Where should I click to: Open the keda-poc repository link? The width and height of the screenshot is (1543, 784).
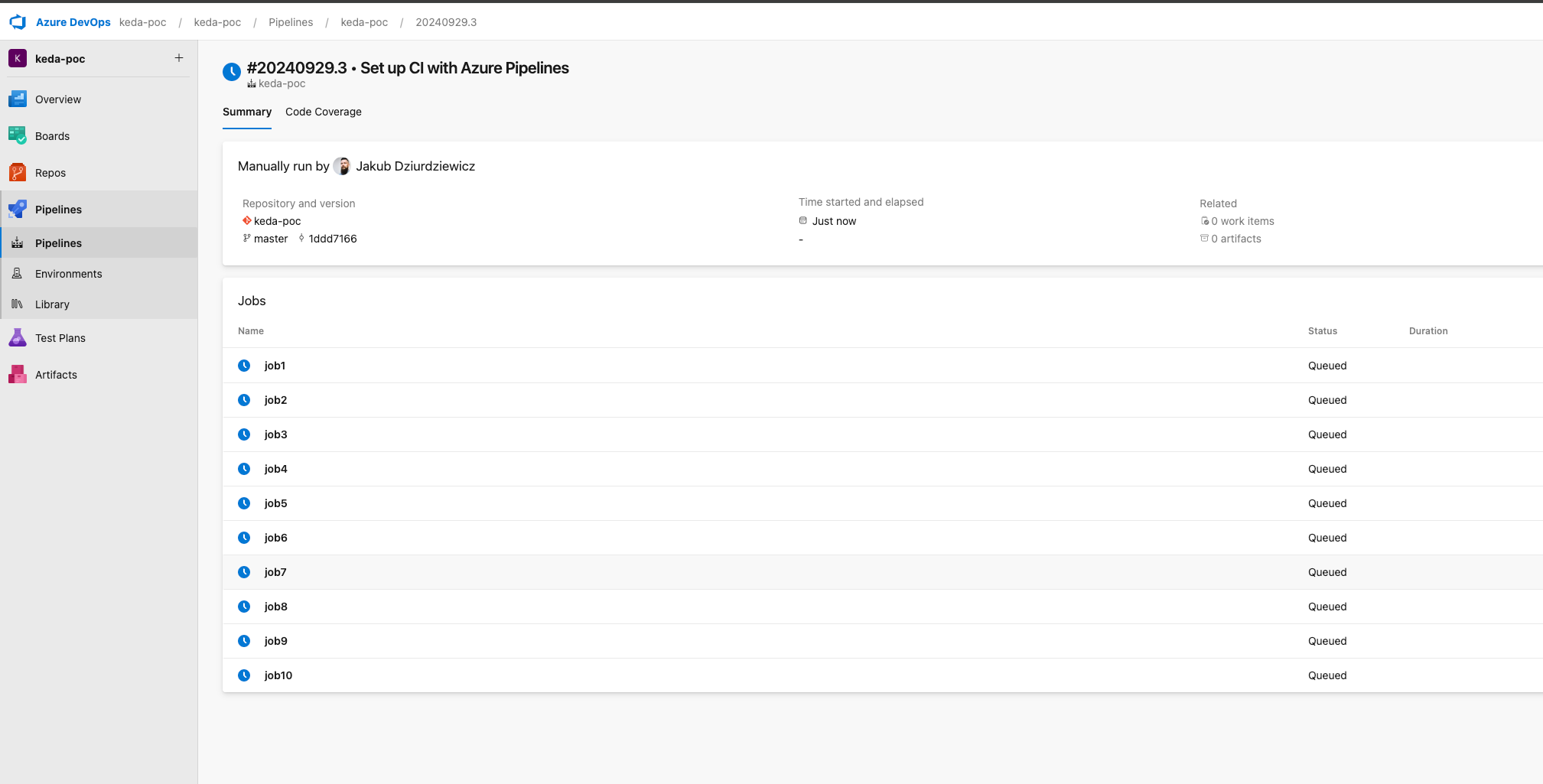tap(277, 221)
